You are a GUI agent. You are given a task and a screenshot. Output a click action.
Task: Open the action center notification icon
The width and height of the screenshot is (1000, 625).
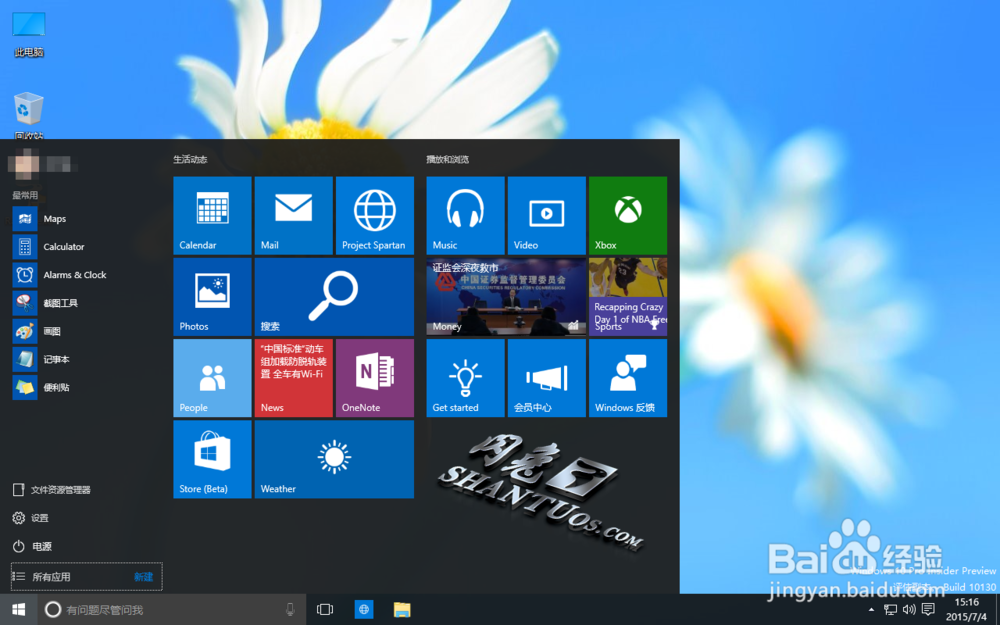tap(929, 610)
